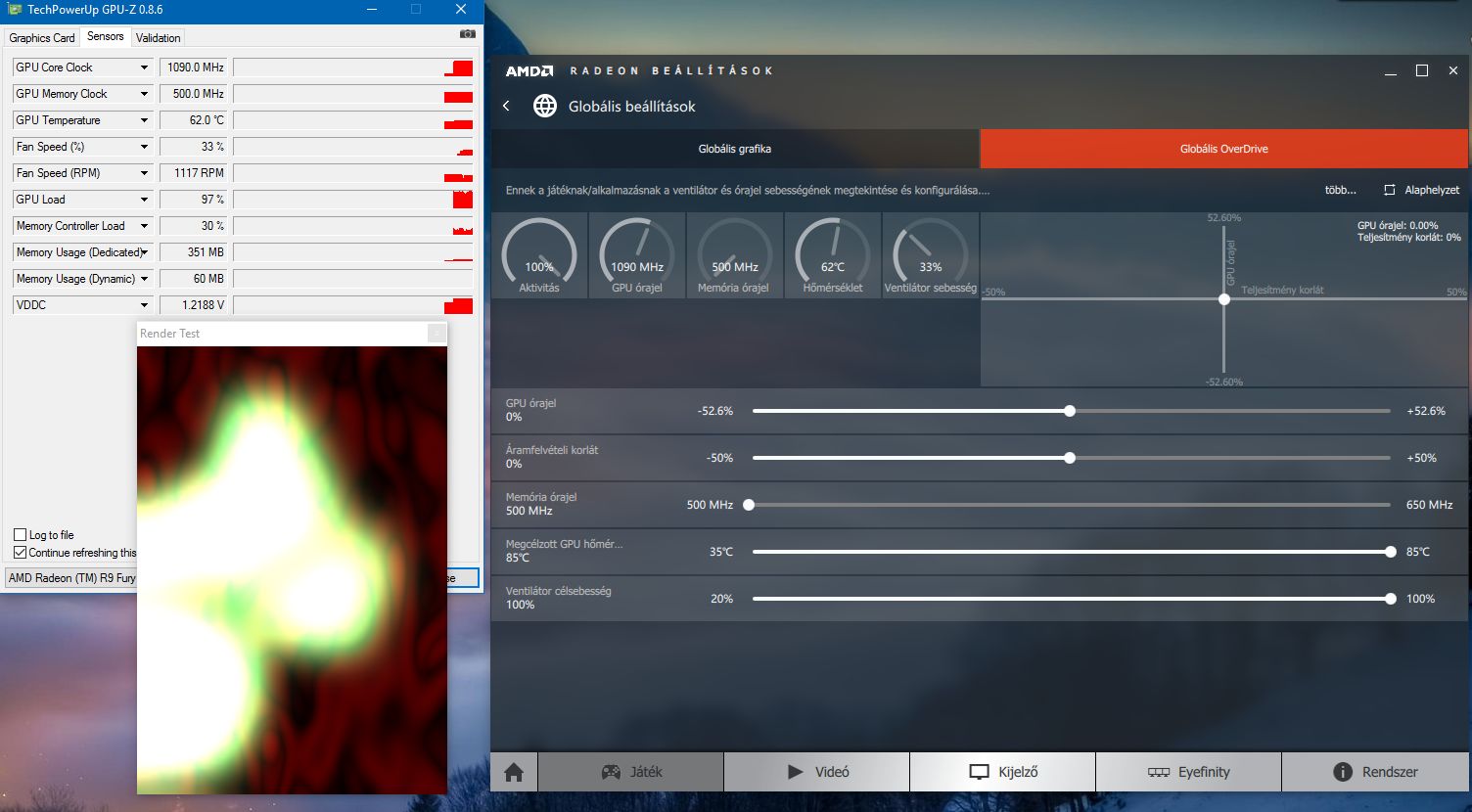Uncheck Continue refreshing this screen checkbox
Viewport: 1472px width, 812px height.
pyautogui.click(x=20, y=553)
